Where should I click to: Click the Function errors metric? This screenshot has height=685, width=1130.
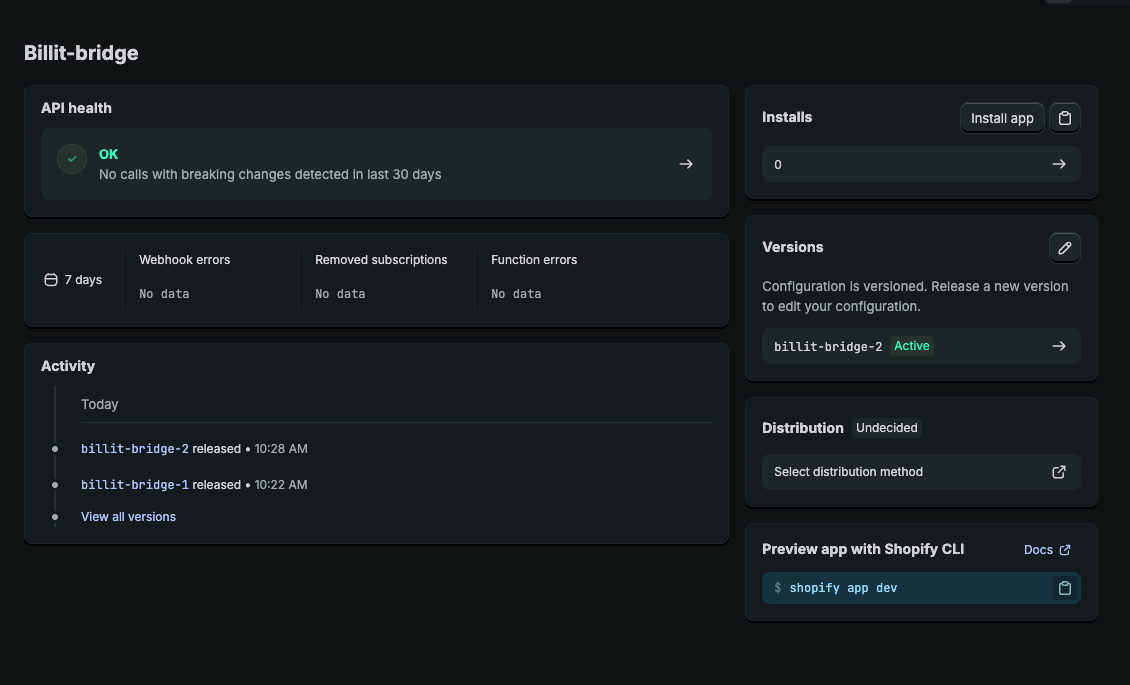click(x=534, y=260)
